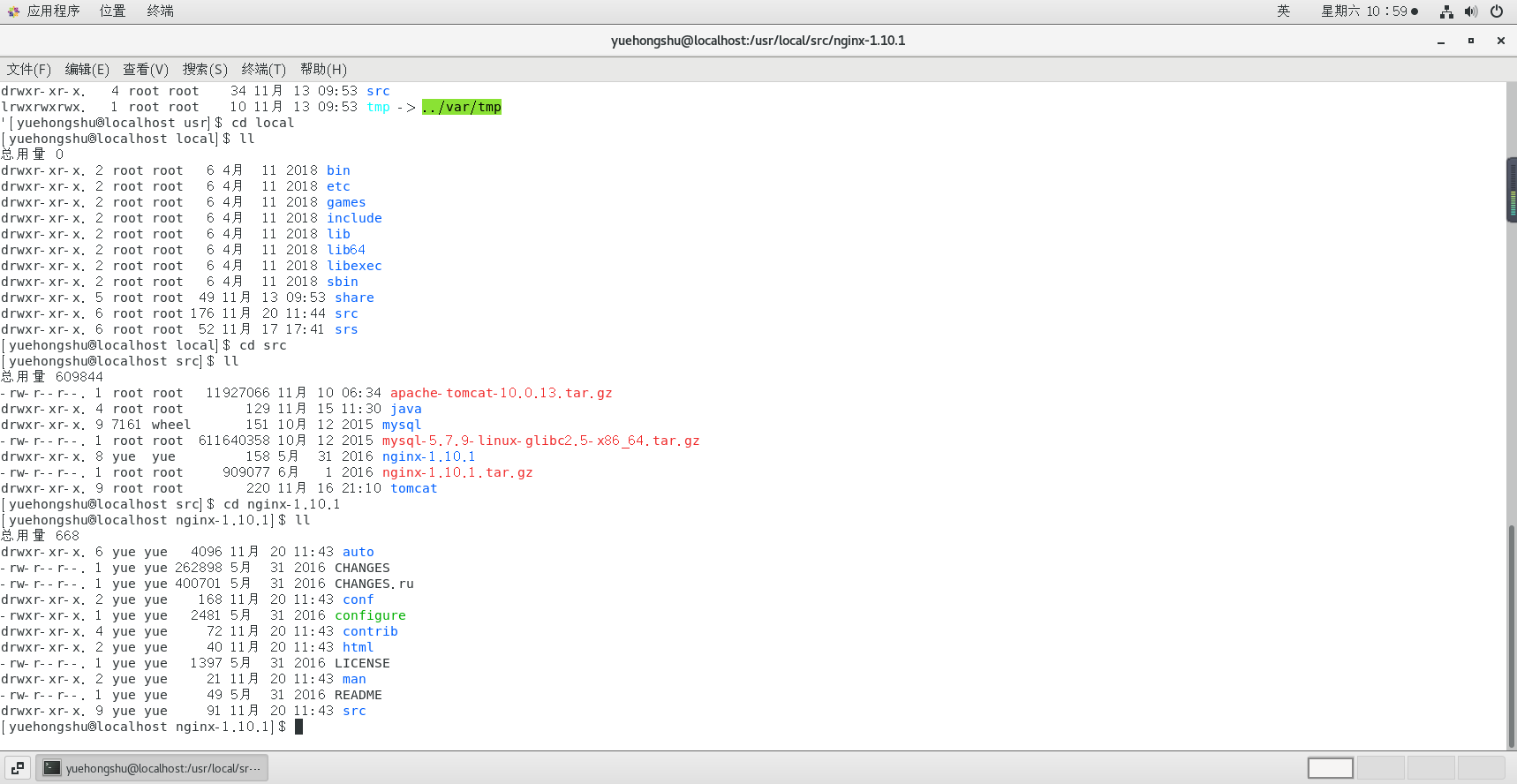1517x784 pixels.
Task: Click the 终端 app menu in top bar
Action: point(160,11)
